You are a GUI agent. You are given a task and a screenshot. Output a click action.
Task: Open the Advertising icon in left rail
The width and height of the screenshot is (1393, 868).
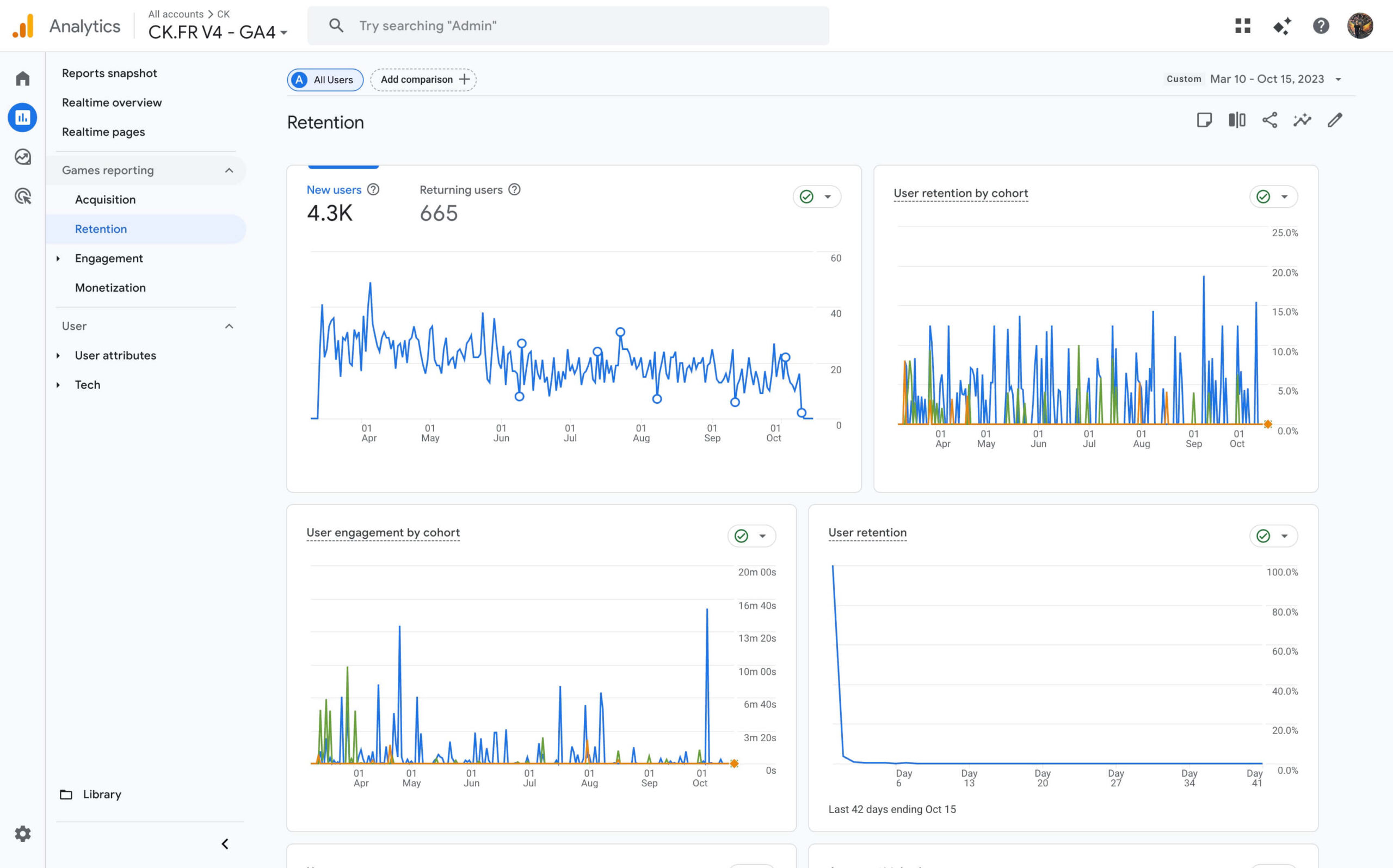click(22, 196)
